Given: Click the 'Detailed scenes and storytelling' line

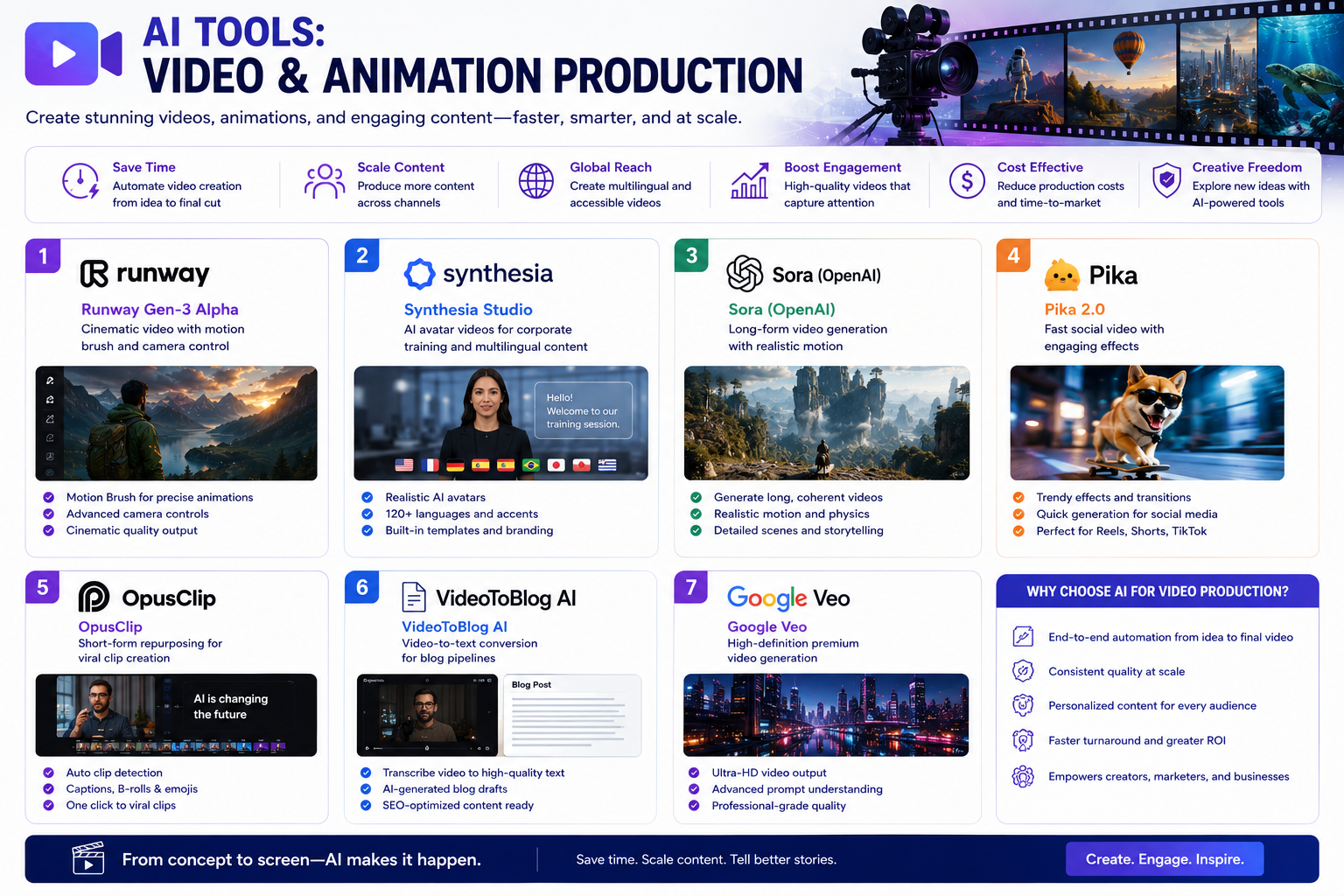Looking at the screenshot, I should (798, 530).
